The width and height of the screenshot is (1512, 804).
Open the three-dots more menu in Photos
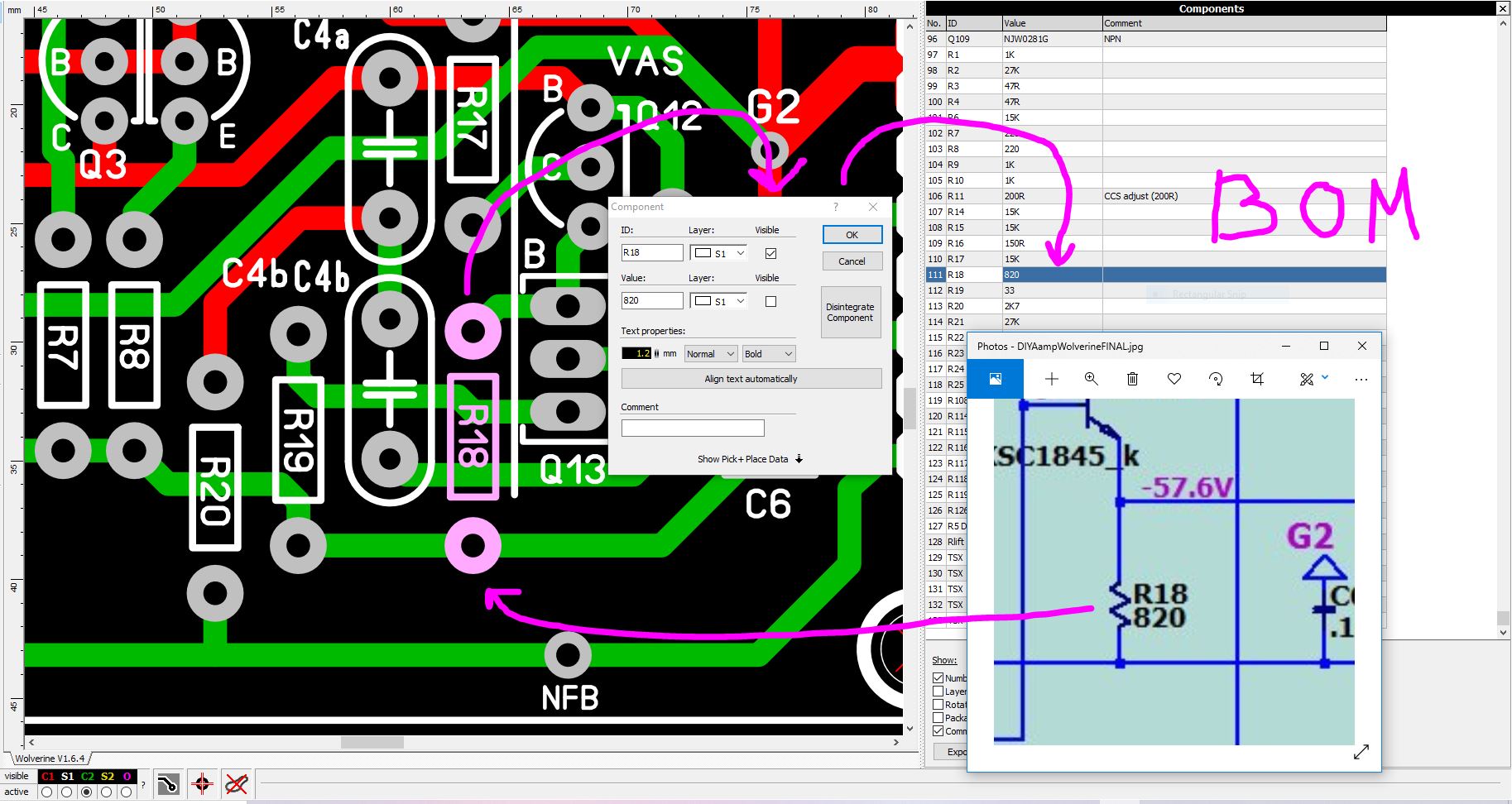[1361, 379]
